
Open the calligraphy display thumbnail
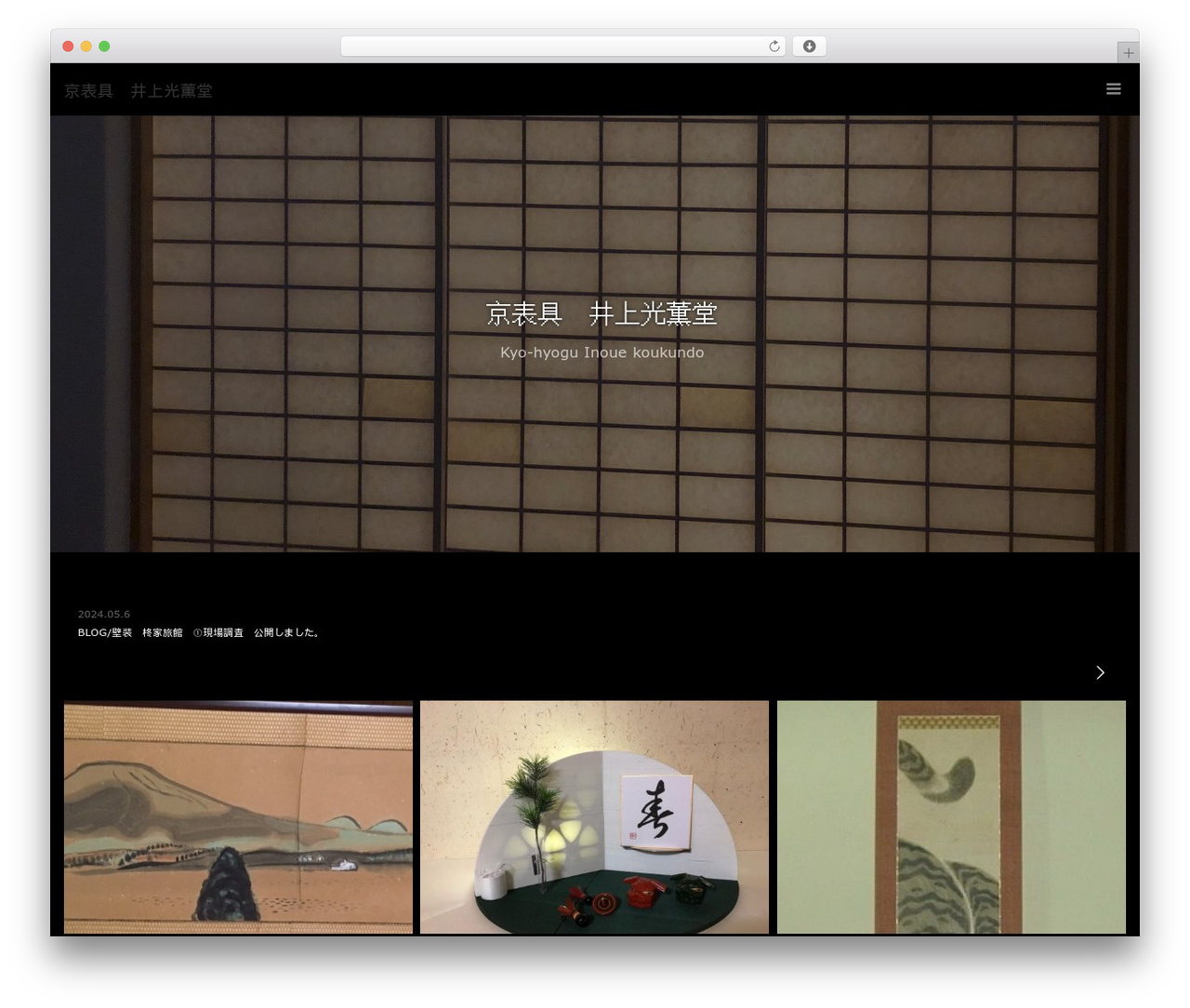pyautogui.click(x=594, y=817)
